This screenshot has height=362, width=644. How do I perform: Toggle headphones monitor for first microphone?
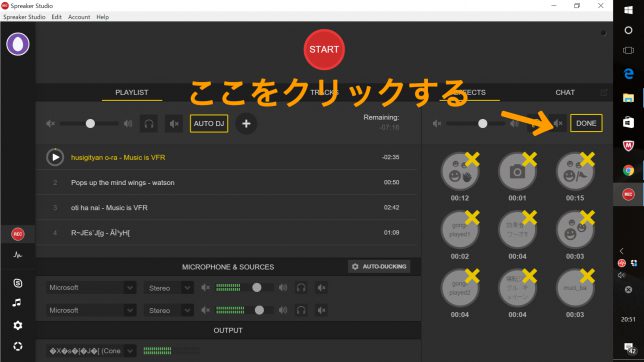pos(301,288)
